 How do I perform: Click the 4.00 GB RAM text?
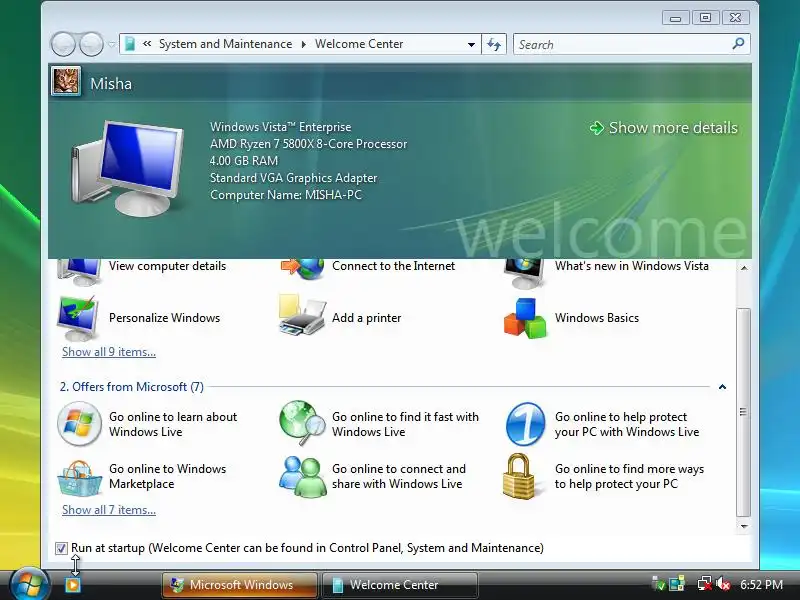[244, 161]
